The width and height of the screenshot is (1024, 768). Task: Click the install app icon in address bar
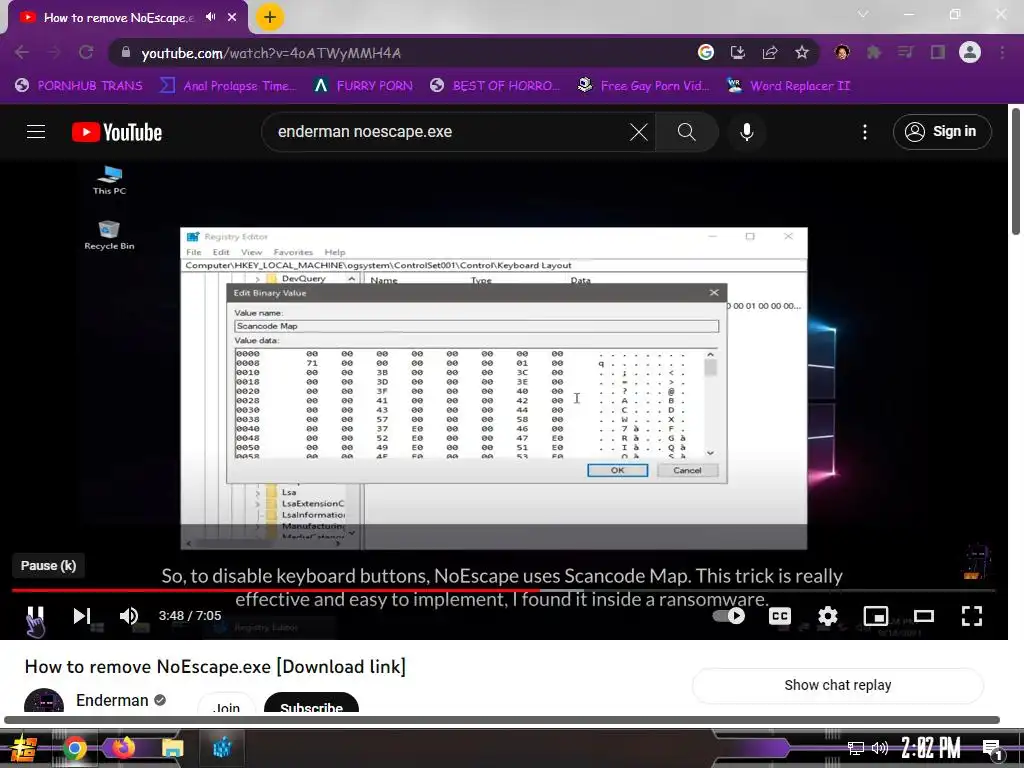point(737,52)
